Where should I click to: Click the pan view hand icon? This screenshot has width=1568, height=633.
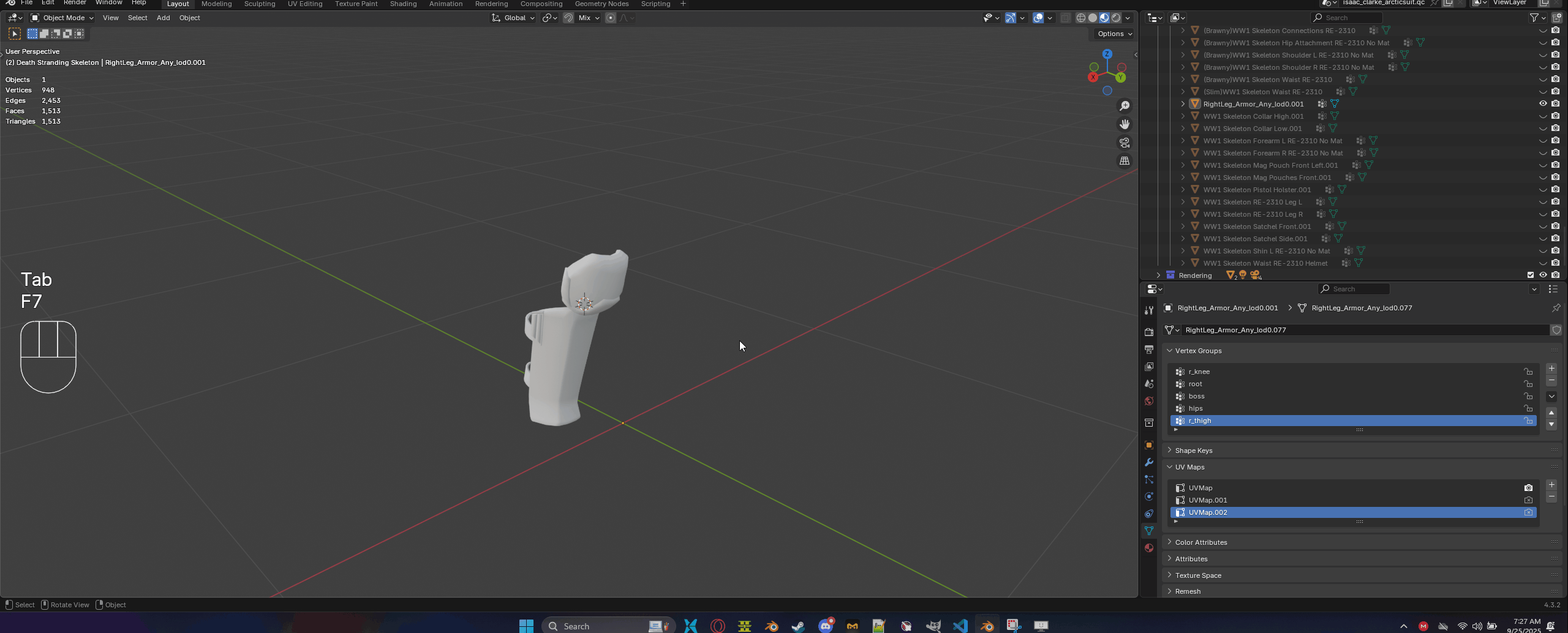pos(1125,124)
